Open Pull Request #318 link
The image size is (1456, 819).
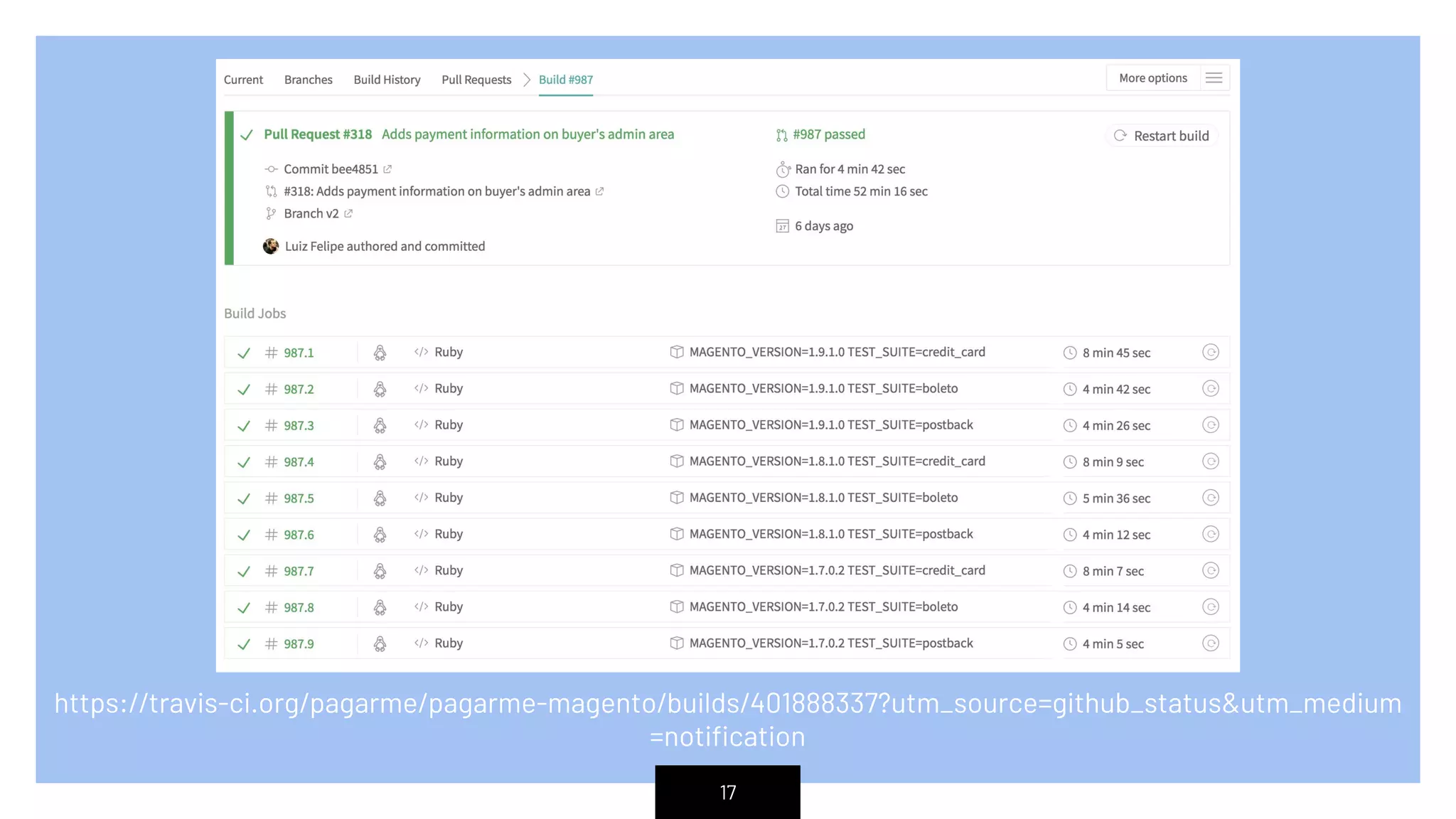(318, 134)
